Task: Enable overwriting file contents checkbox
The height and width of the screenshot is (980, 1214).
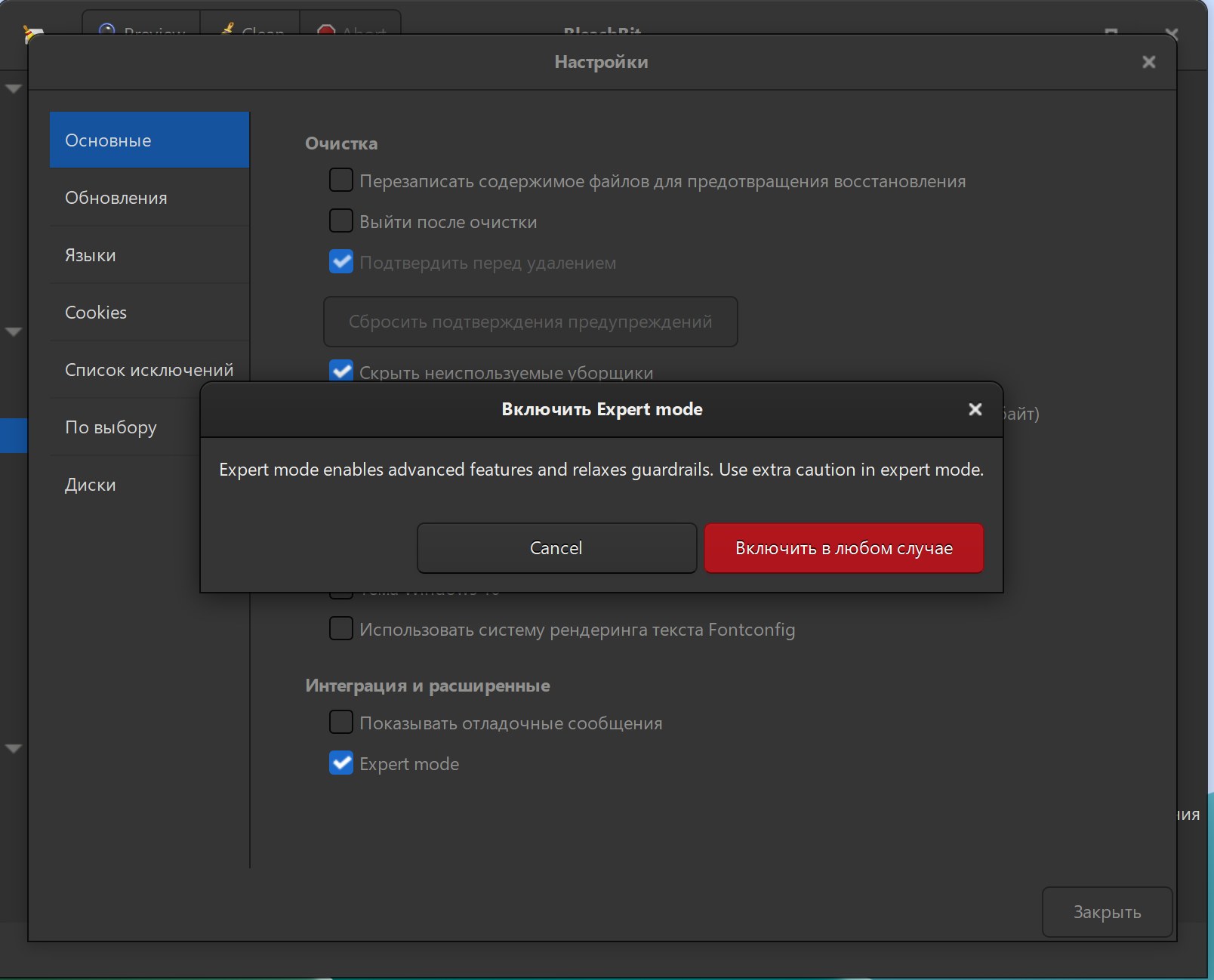Action: (341, 180)
